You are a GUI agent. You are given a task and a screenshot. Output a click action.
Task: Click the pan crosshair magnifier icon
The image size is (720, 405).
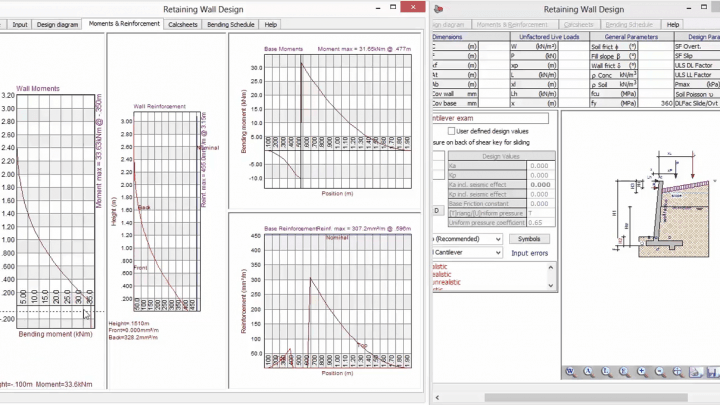pos(678,371)
